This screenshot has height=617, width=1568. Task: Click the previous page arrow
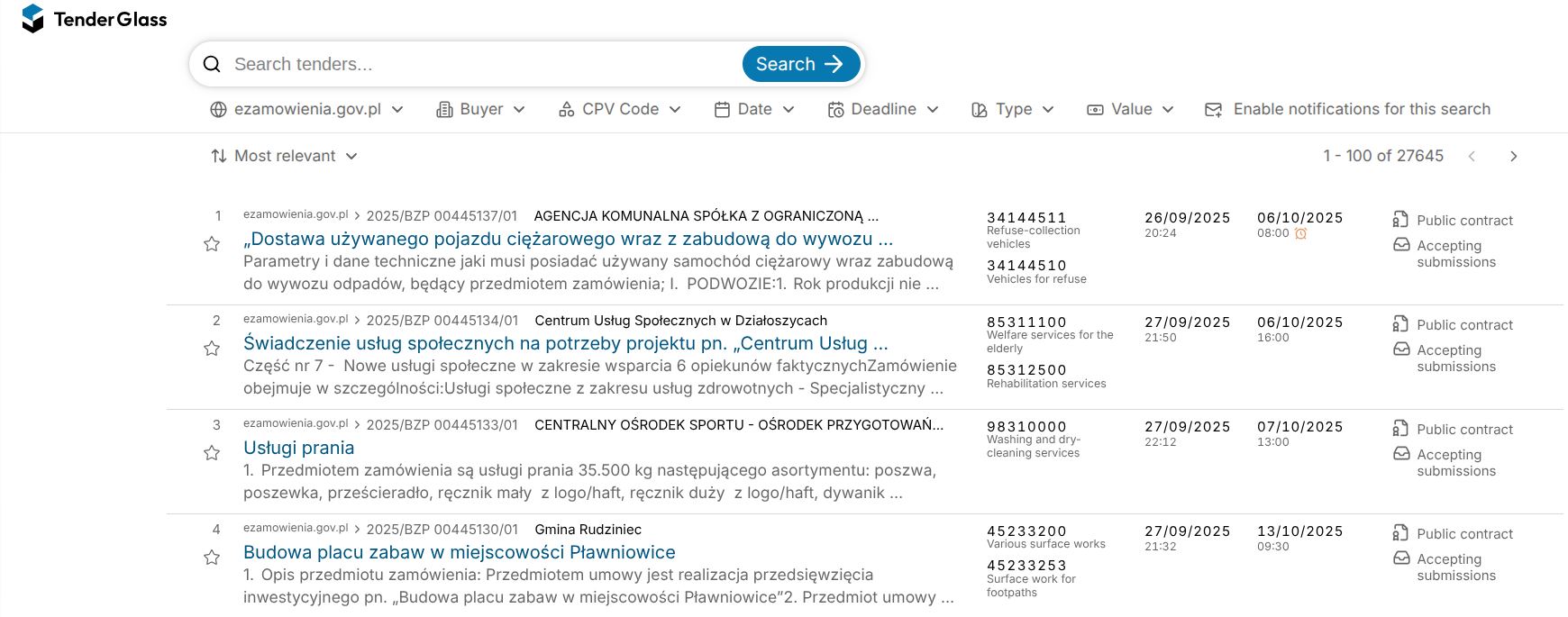tap(1472, 156)
